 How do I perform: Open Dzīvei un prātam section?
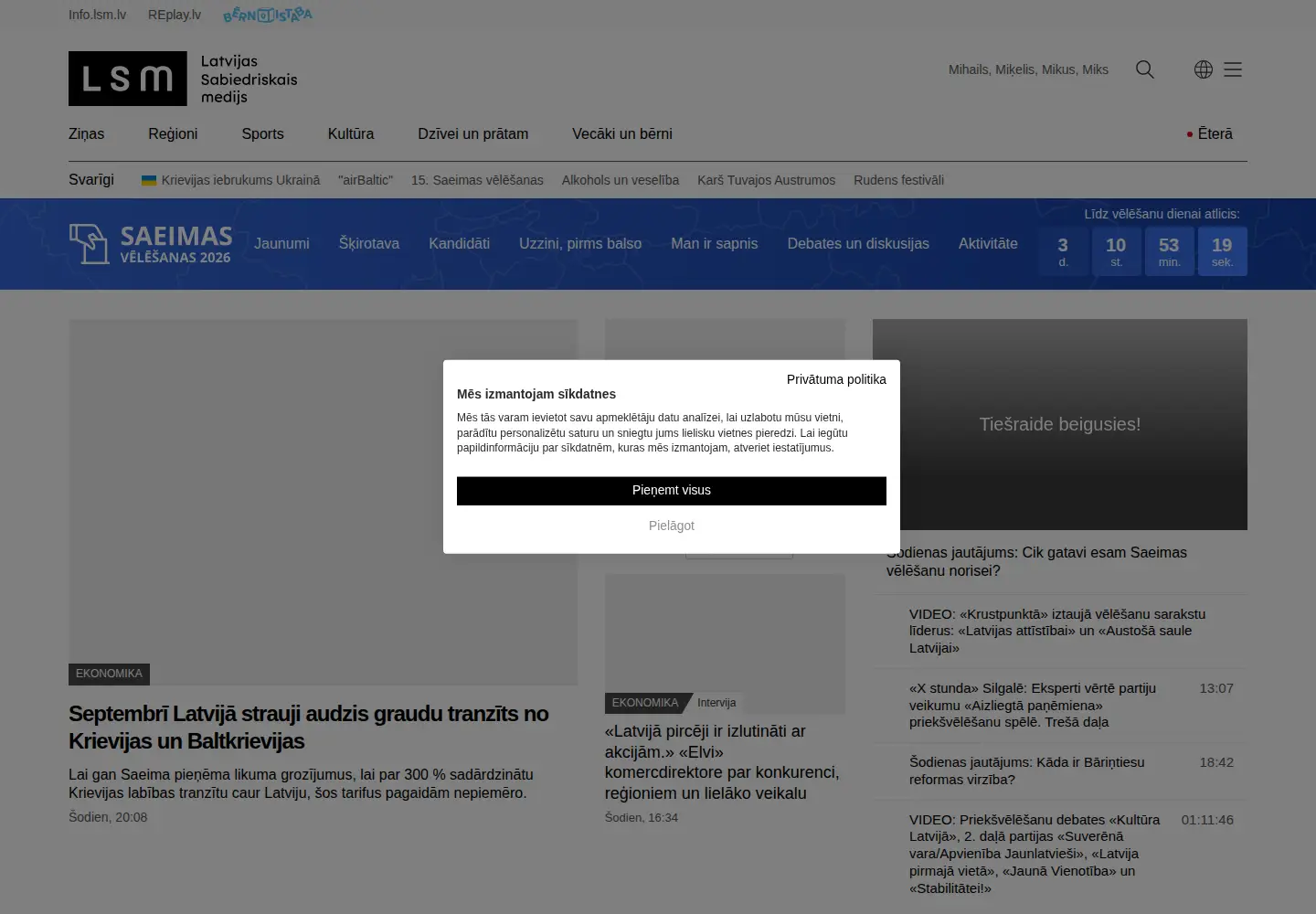pyautogui.click(x=473, y=133)
